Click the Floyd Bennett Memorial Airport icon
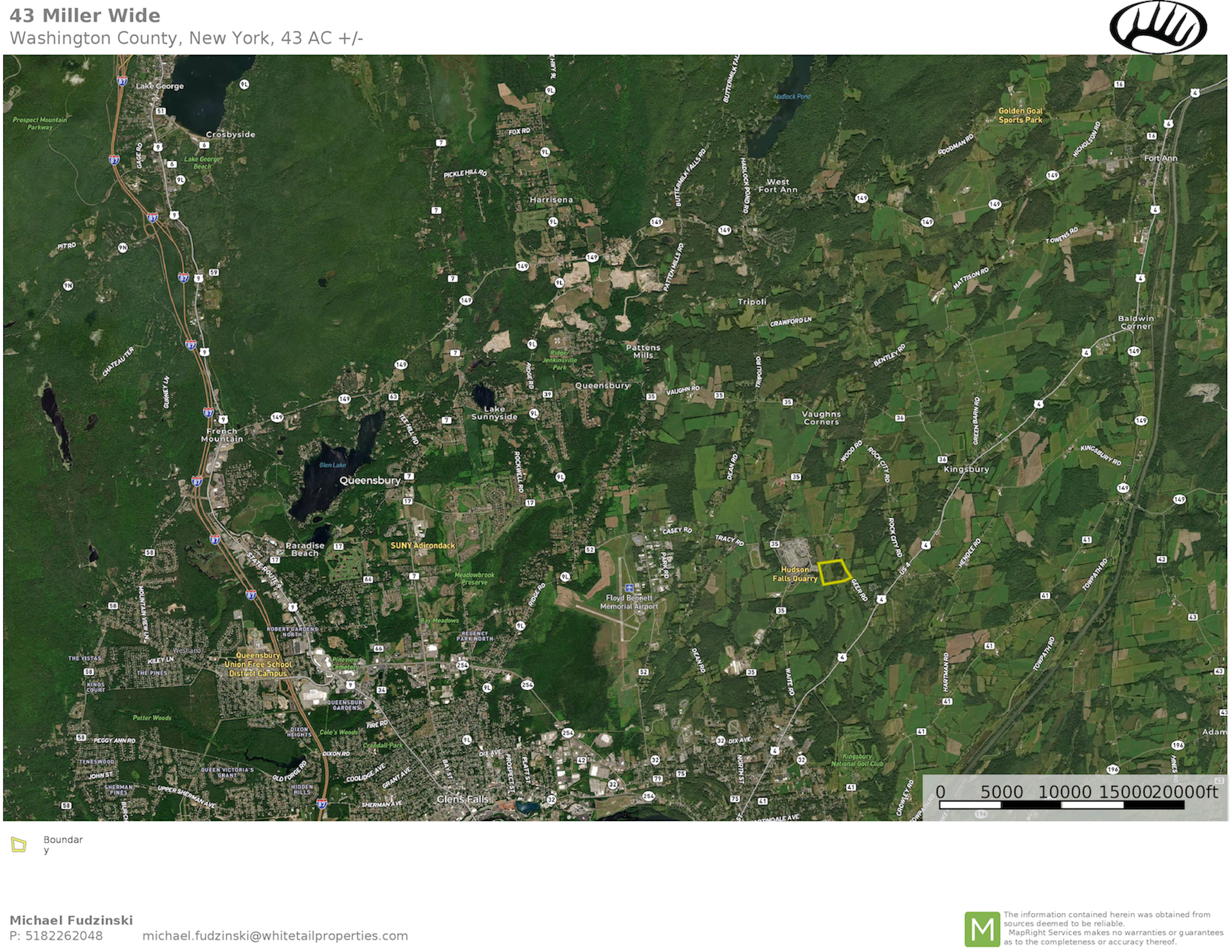Image resolution: width=1232 pixels, height=952 pixels. click(x=629, y=588)
